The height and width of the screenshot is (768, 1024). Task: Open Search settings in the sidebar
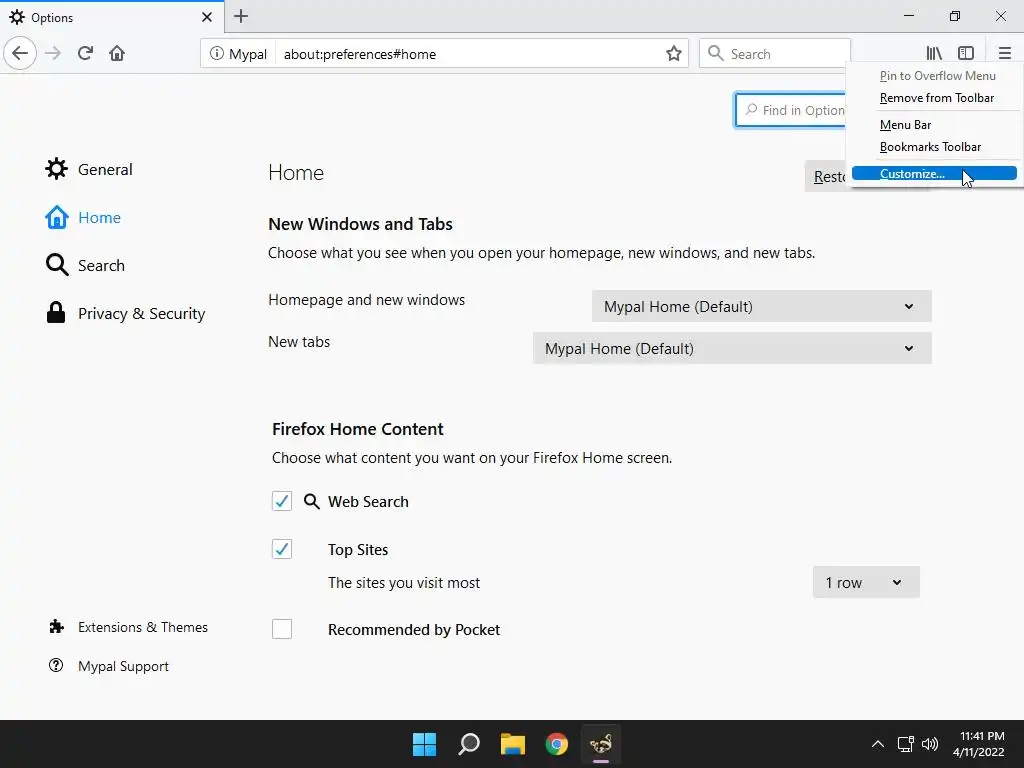(85, 265)
